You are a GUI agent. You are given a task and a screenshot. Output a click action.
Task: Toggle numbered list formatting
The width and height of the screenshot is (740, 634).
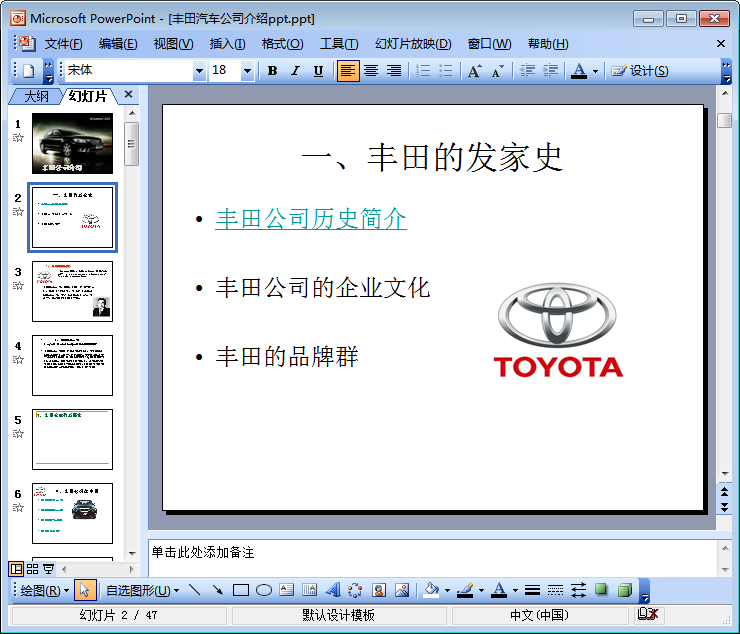pyautogui.click(x=423, y=71)
